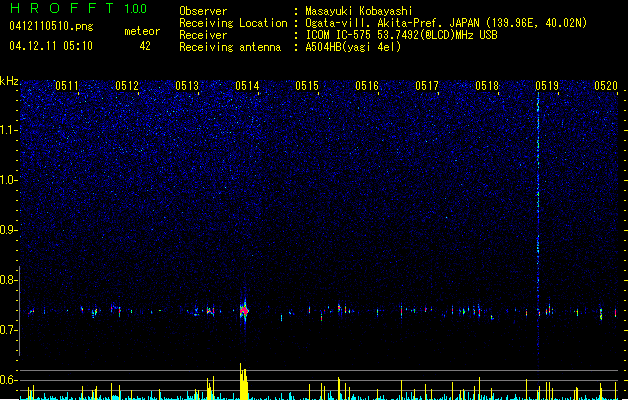The image size is (629, 400).
Task: Click the 0518 time marker
Action: click(x=487, y=86)
